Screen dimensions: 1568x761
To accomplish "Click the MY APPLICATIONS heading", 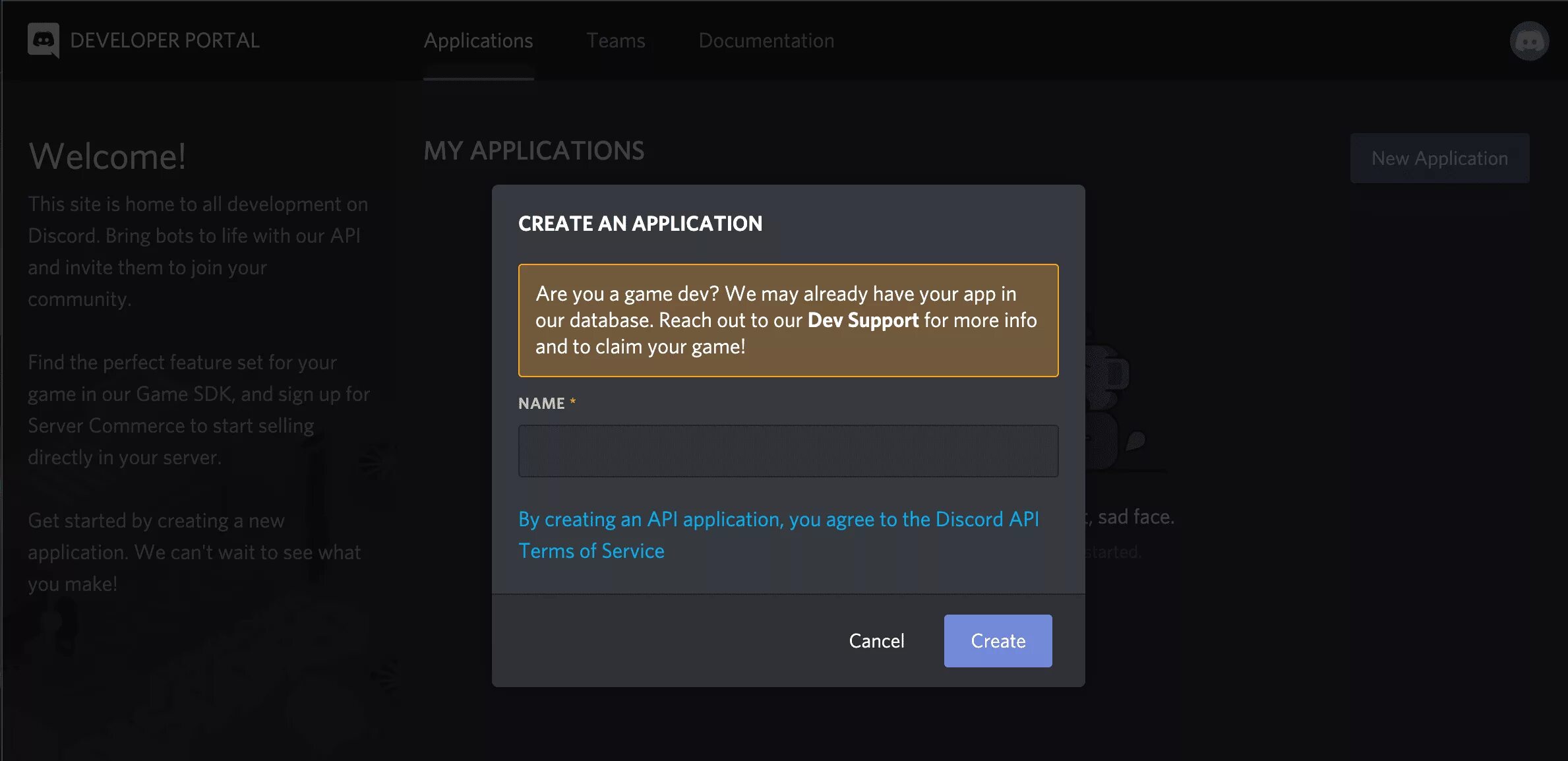I will 533,151.
